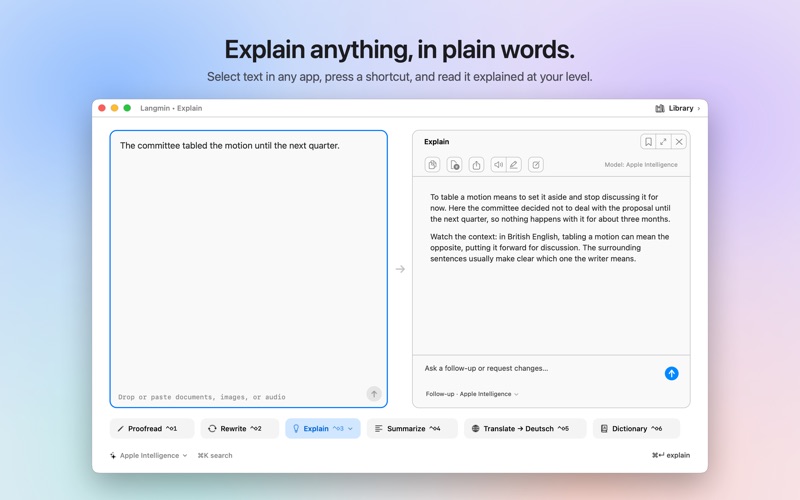Close the Explain result panel

[679, 142]
